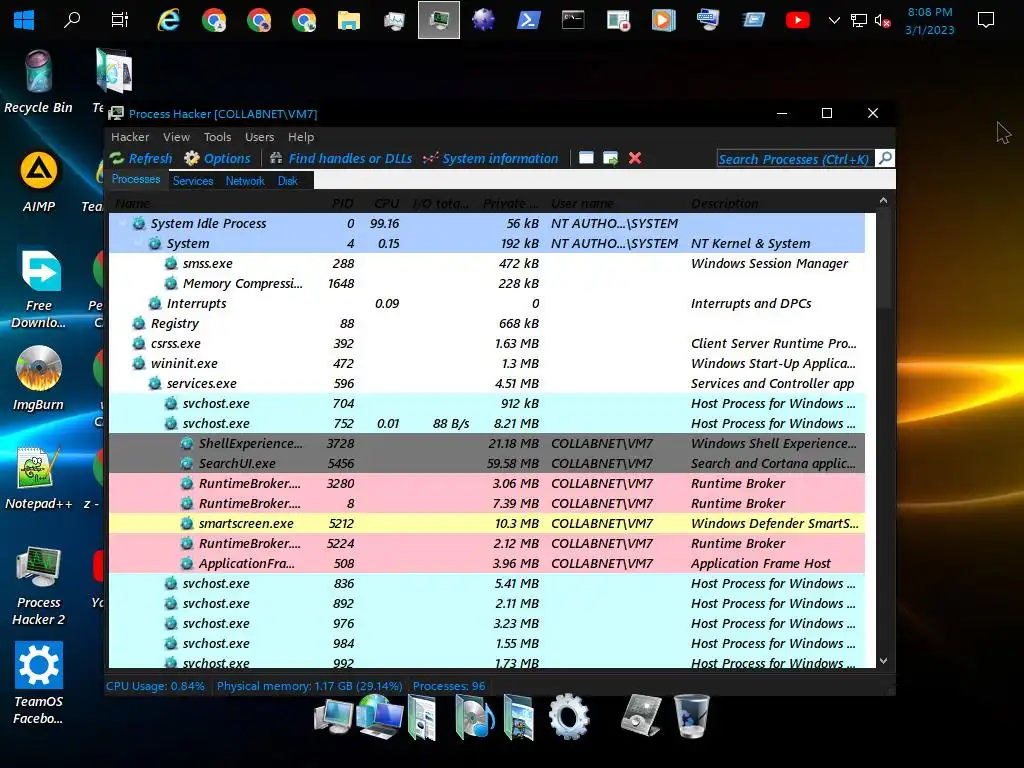
Task: Click Physical memory status bar entry
Action: pyautogui.click(x=310, y=686)
